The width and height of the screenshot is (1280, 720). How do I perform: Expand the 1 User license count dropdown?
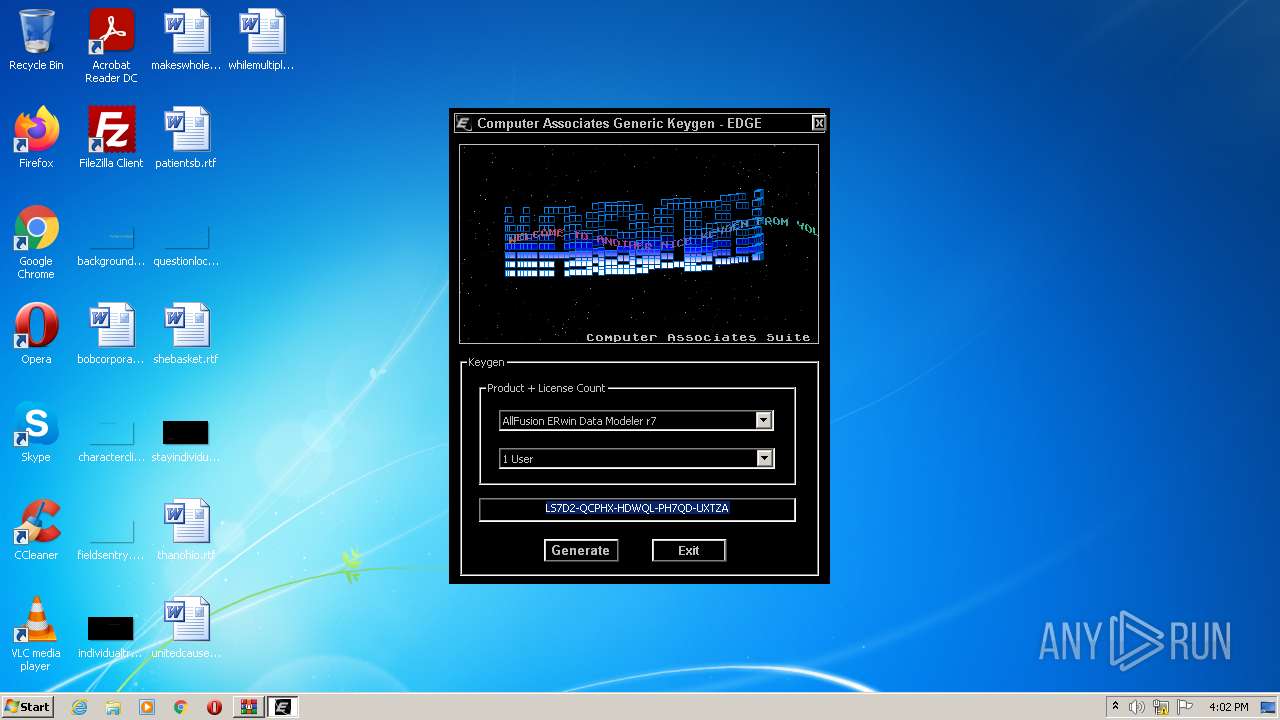(x=764, y=458)
